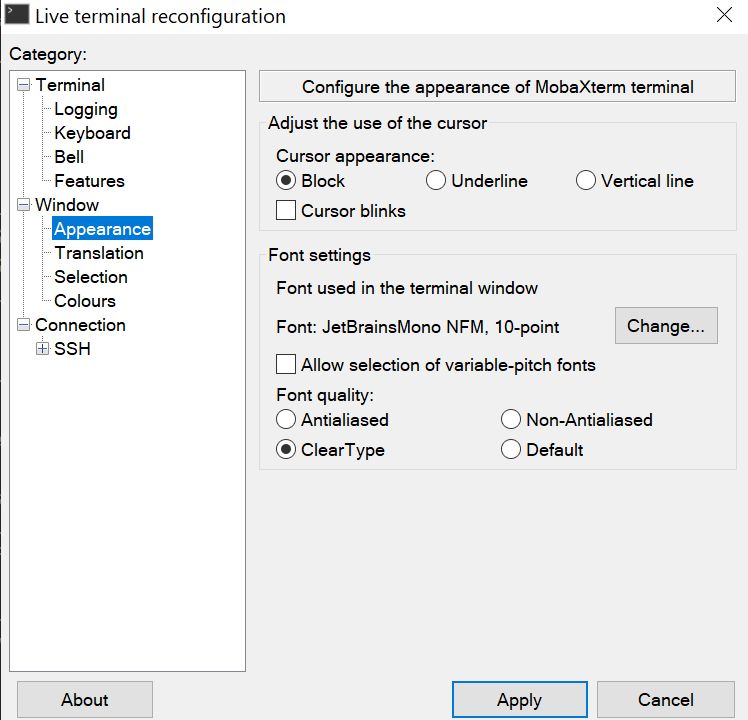Screen dimensions: 748x720
Task: Click the 'Font quality:' label
Action: tap(325, 395)
